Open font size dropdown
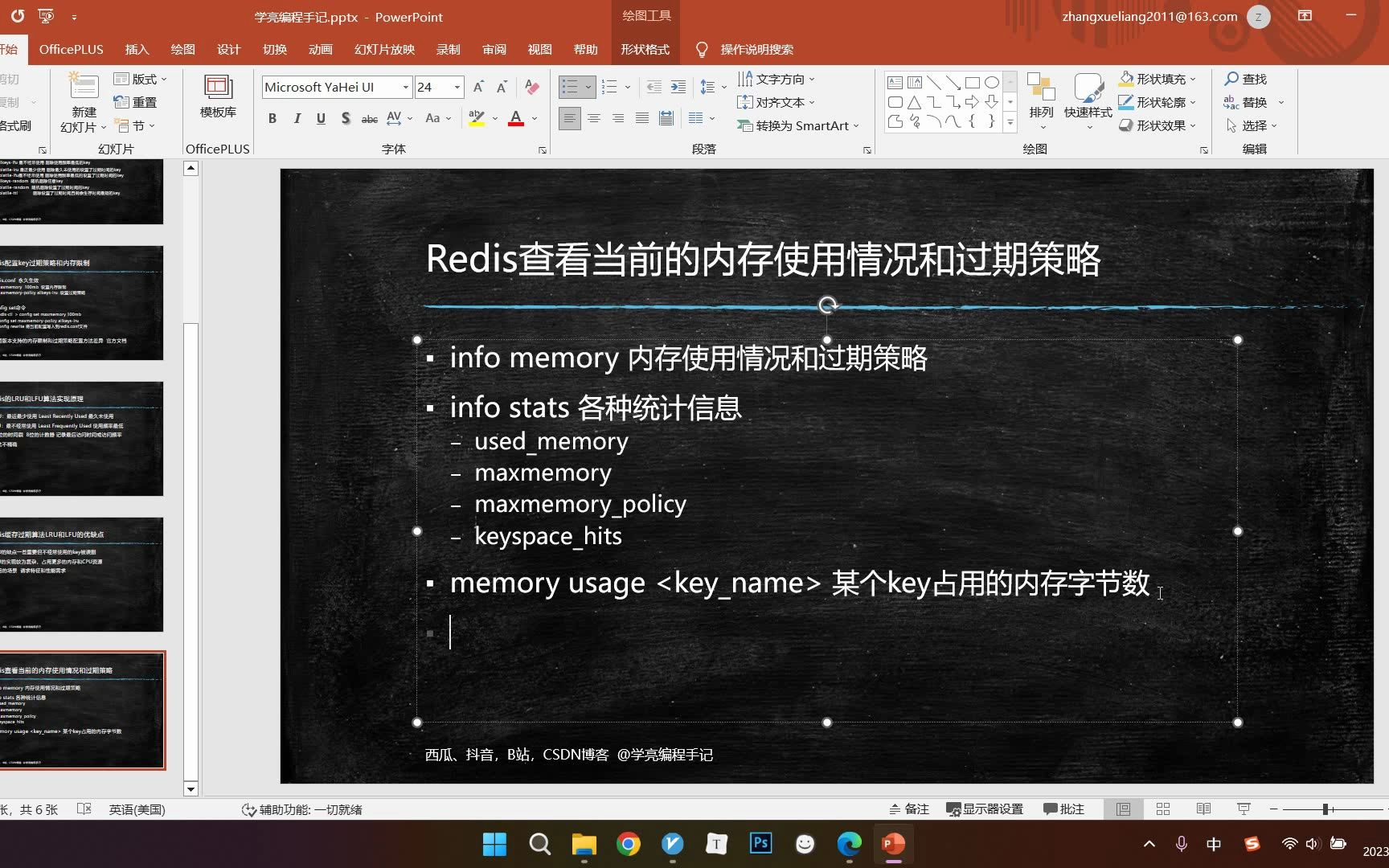 pos(457,87)
